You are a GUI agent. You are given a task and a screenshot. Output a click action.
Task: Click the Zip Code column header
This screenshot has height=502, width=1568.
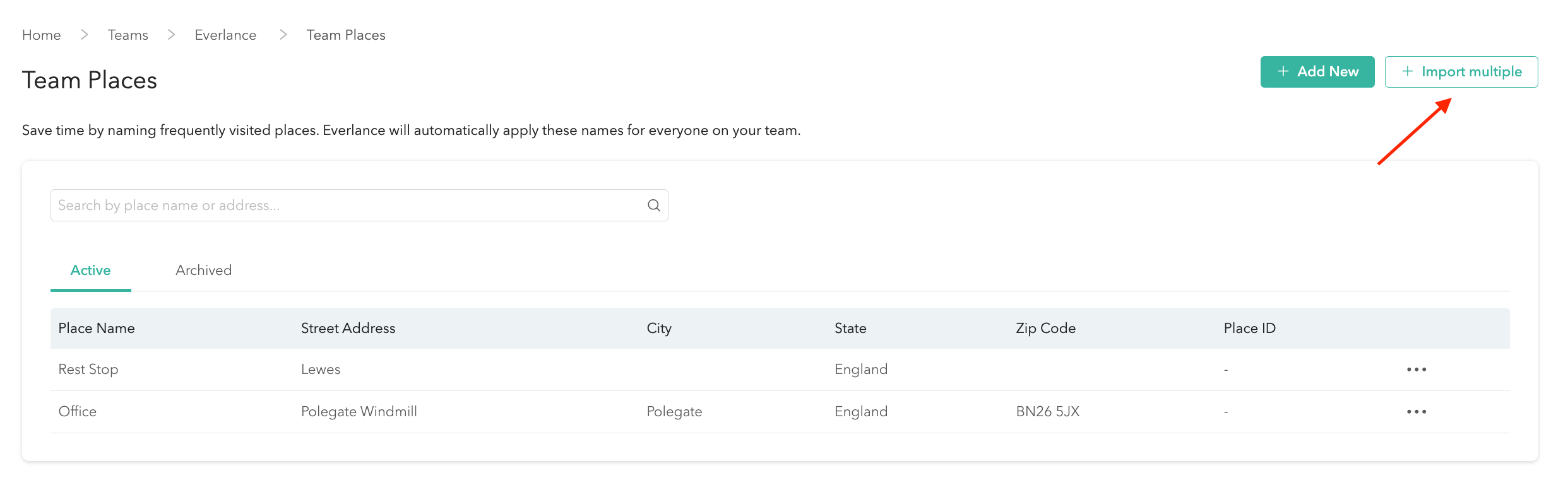click(1045, 329)
